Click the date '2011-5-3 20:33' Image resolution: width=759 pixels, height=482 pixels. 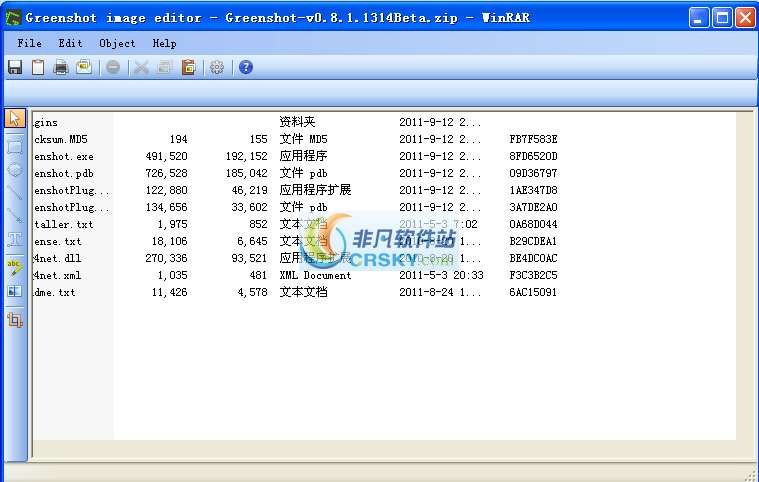(x=441, y=275)
